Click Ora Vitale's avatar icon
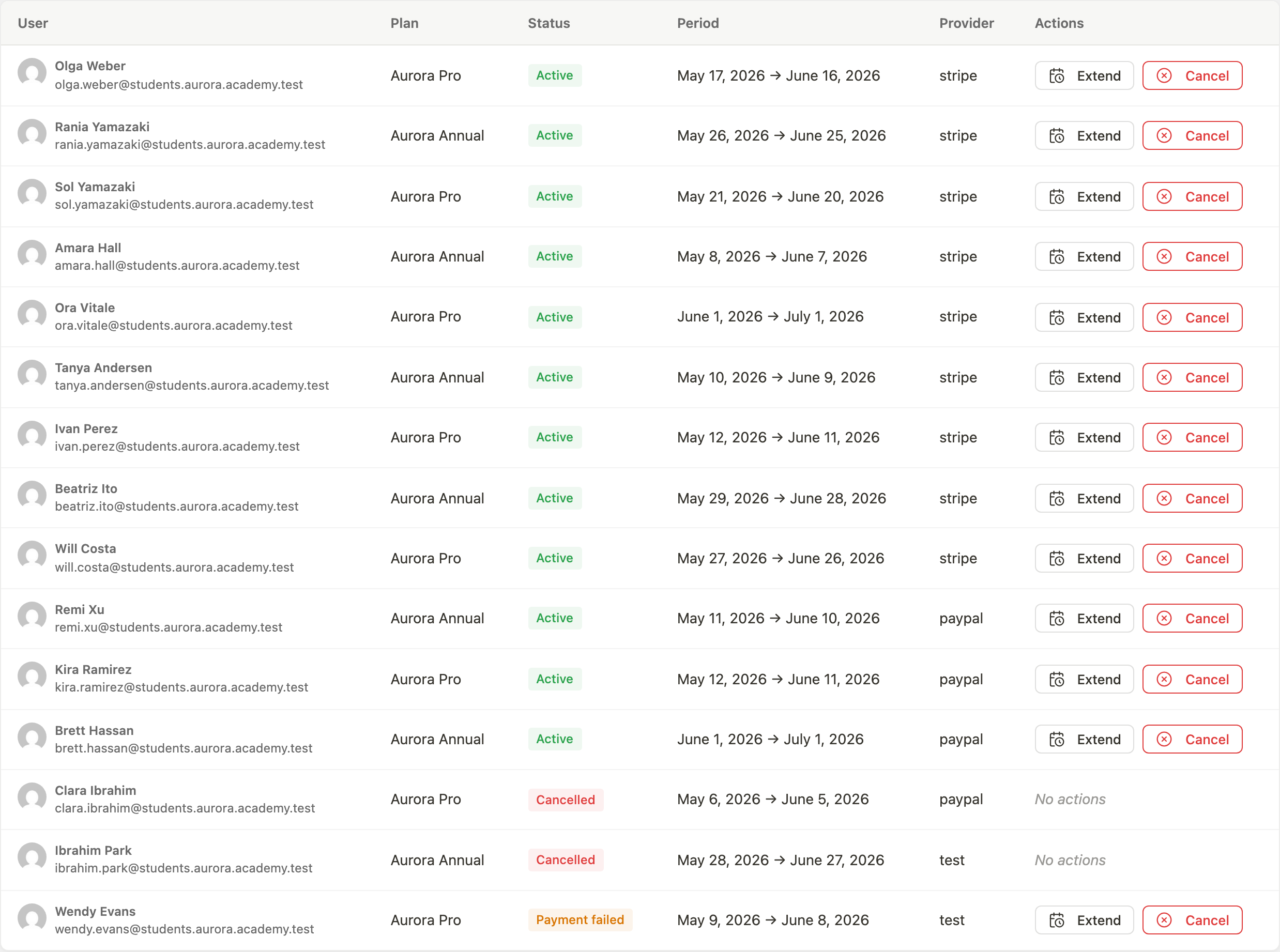The image size is (1280, 952). coord(32,314)
